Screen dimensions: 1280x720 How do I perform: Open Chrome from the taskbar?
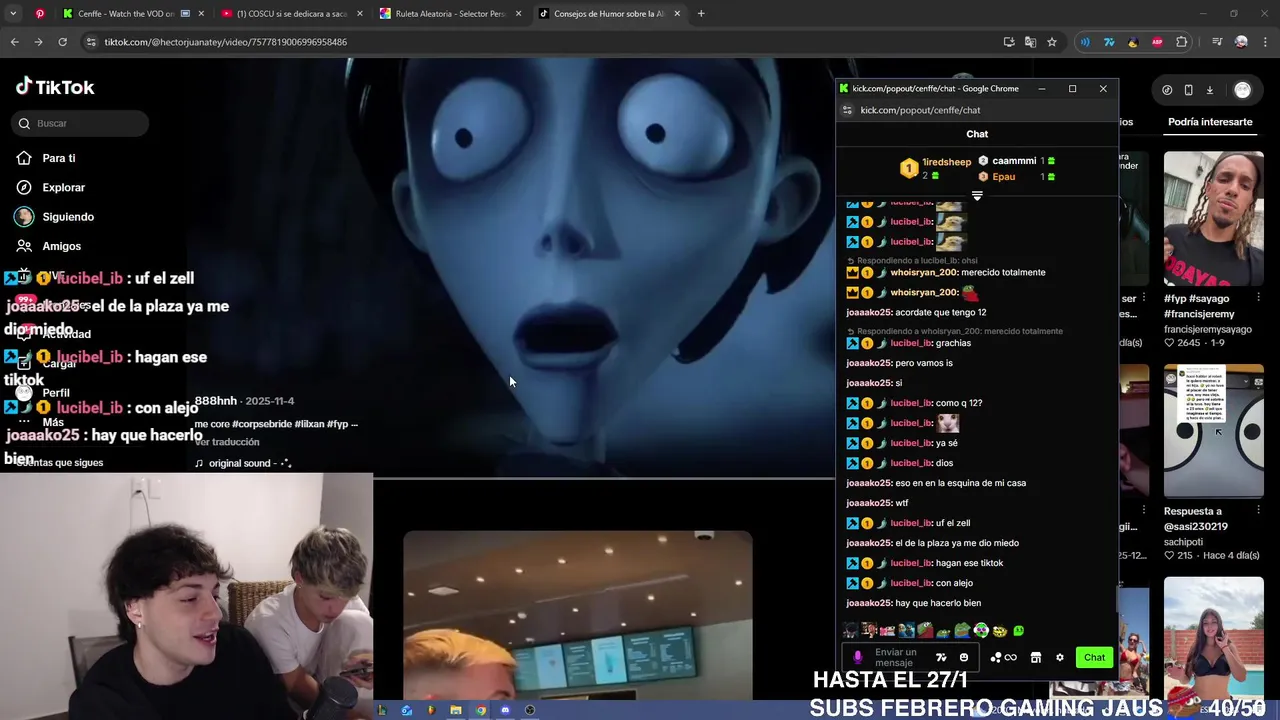click(x=481, y=710)
